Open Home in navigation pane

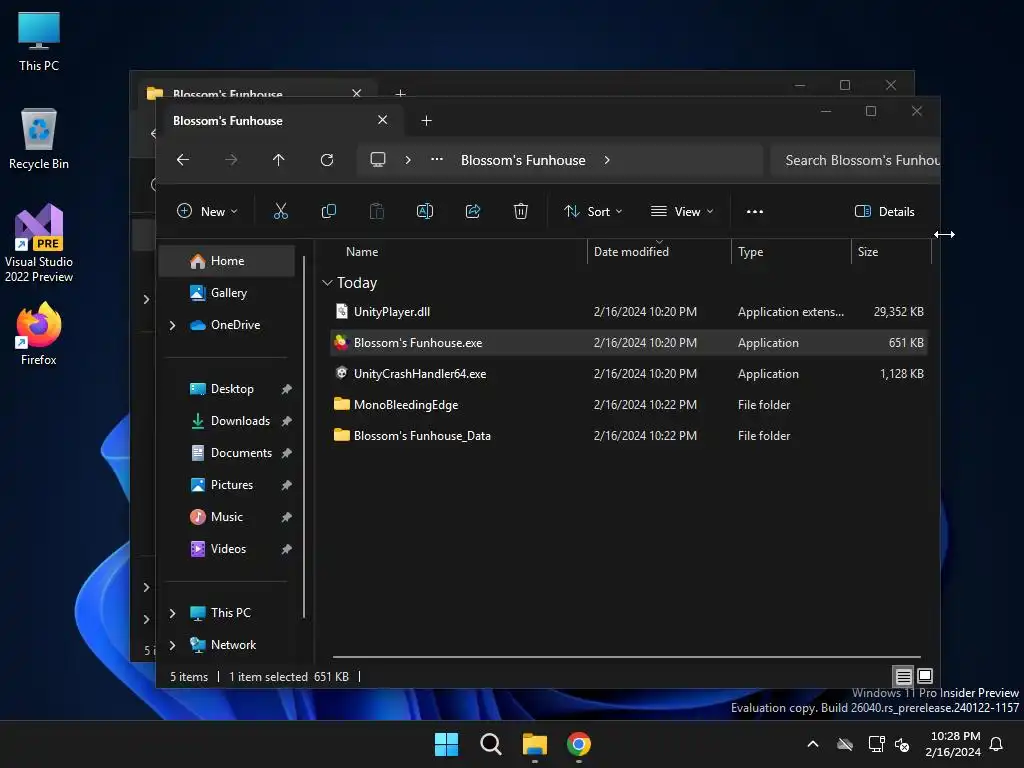pos(227,261)
